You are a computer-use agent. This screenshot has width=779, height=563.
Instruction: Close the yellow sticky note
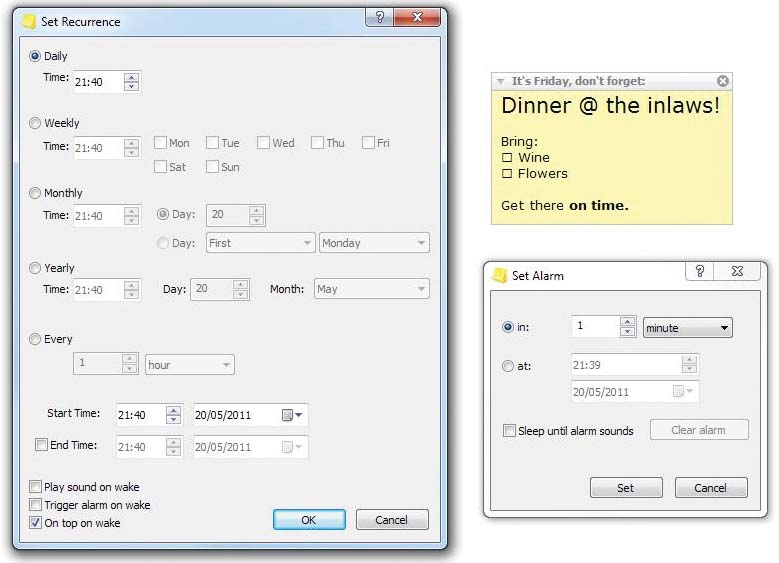pyautogui.click(x=723, y=81)
